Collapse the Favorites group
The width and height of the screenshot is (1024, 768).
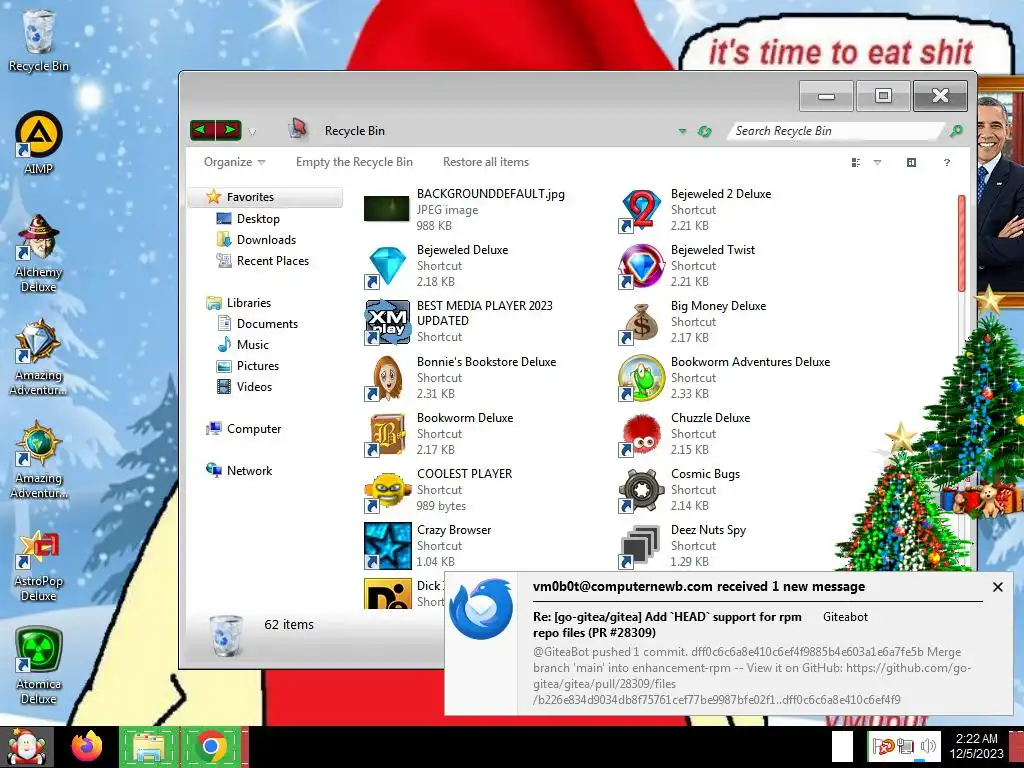265,197
